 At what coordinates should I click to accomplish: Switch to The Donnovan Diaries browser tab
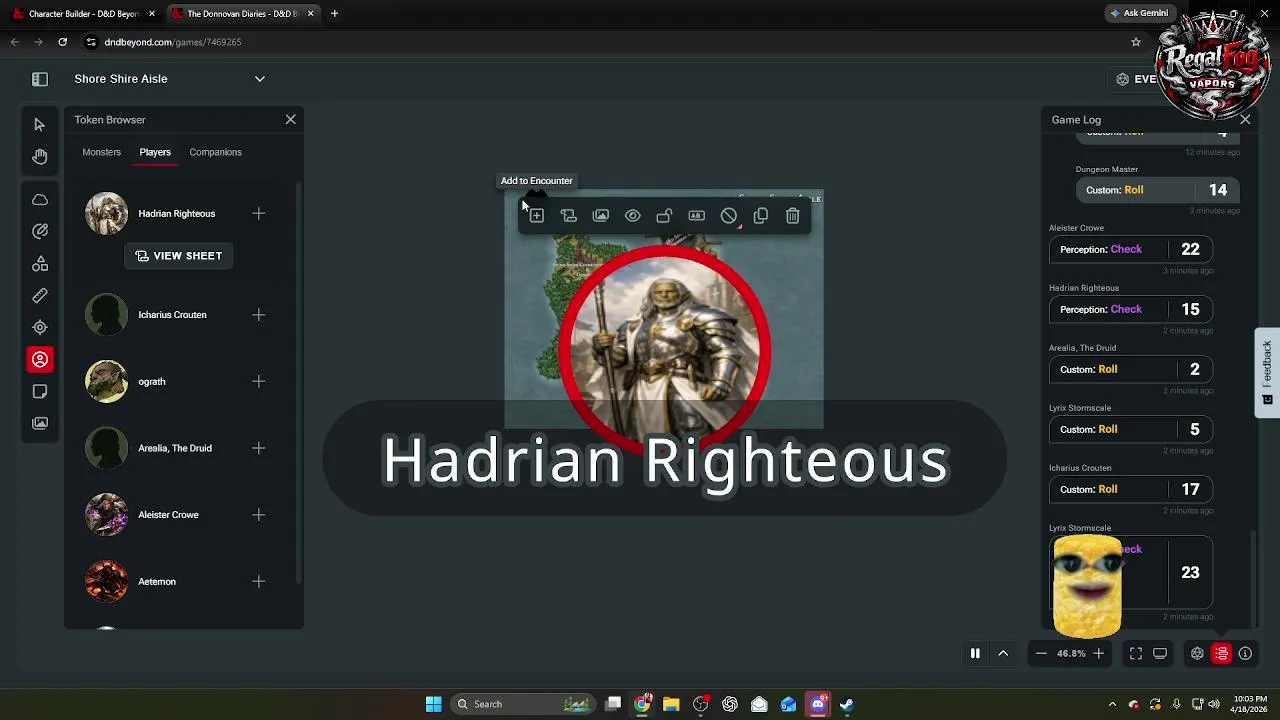coord(241,14)
